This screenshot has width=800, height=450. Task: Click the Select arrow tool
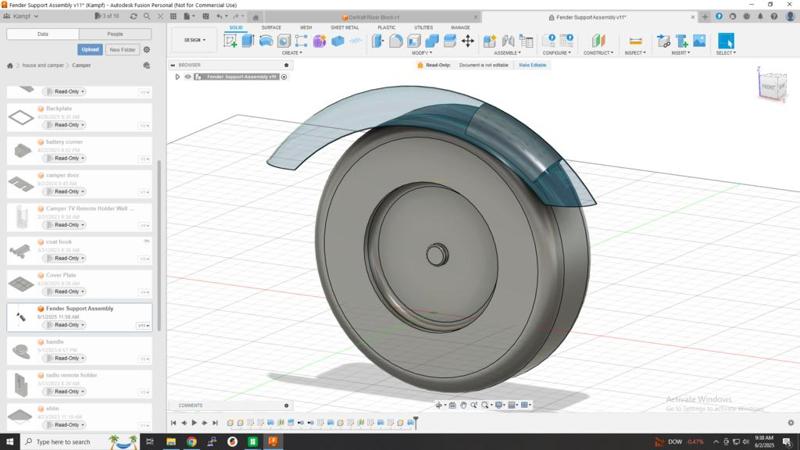(x=726, y=41)
